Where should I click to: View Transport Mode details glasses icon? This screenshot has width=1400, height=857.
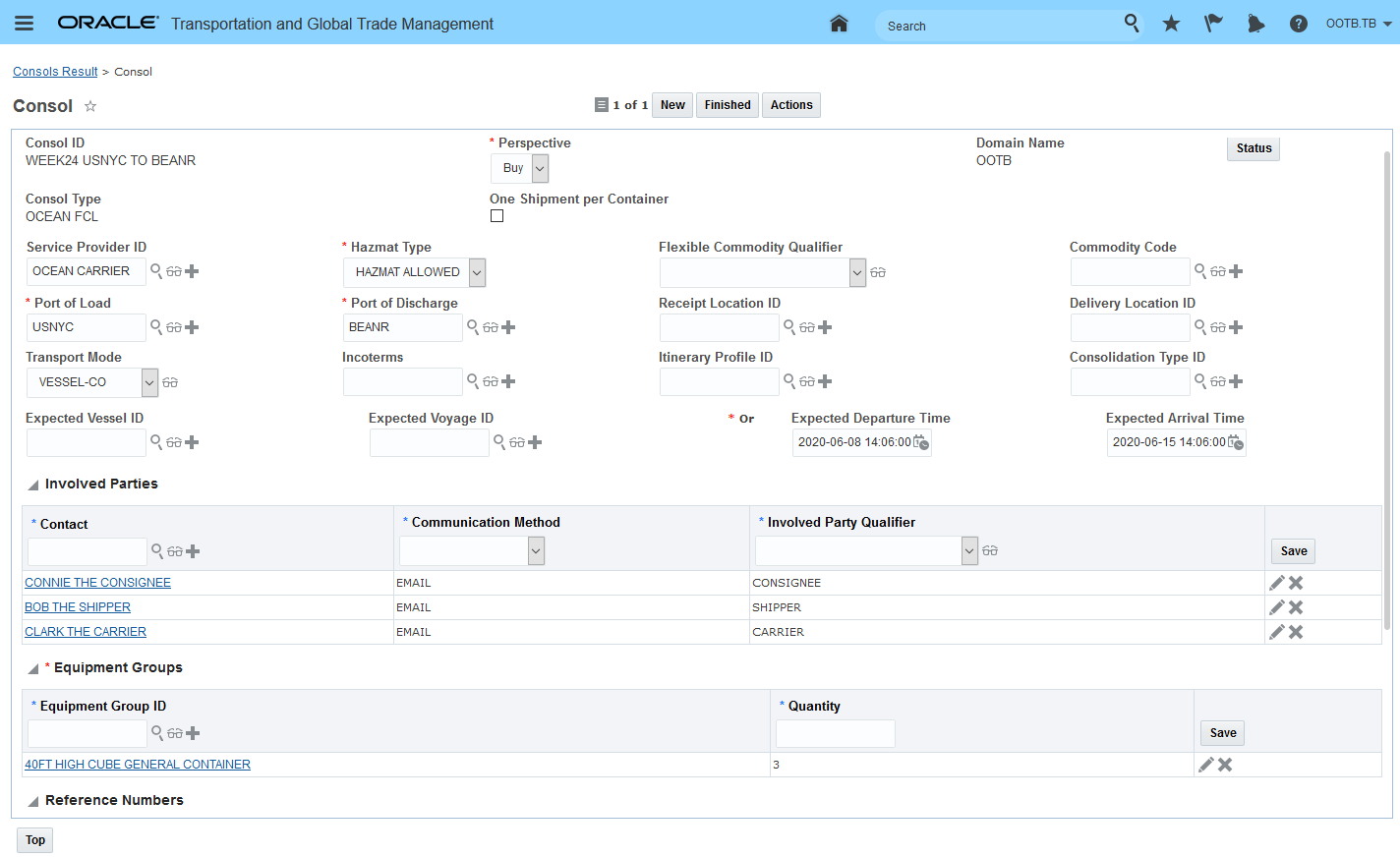[x=170, y=382]
